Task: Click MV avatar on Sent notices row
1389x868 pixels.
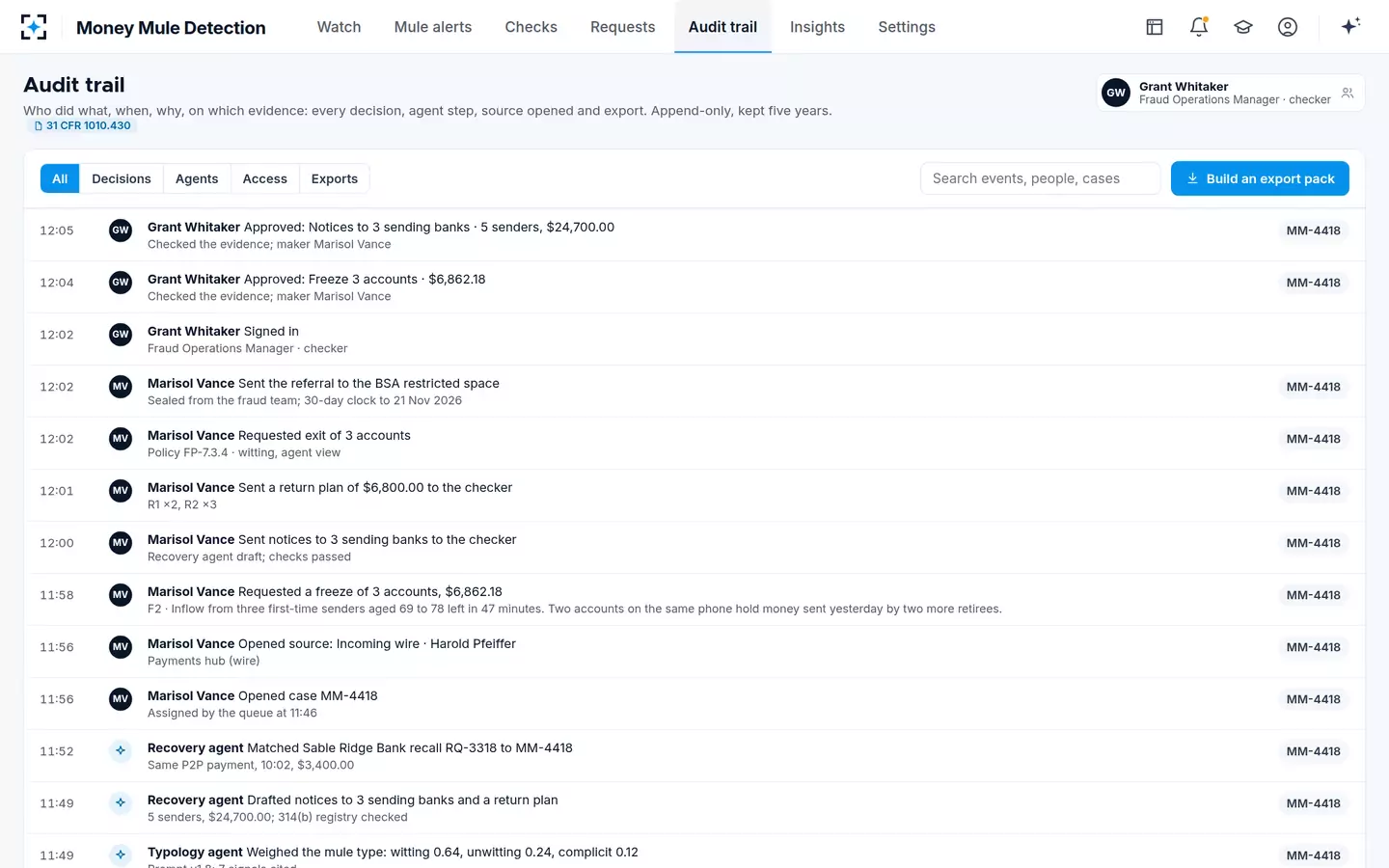Action: coord(121,543)
